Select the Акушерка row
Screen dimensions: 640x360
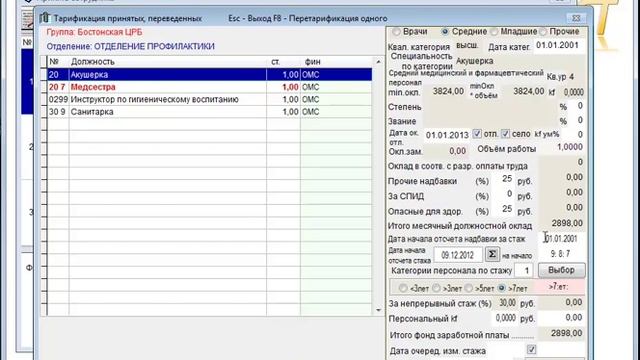tap(209, 75)
